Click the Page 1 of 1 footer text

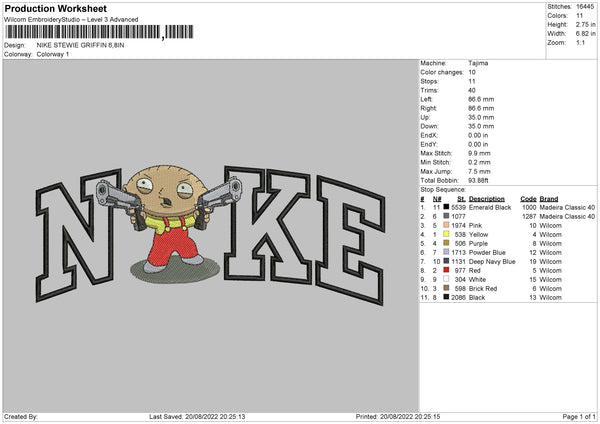(x=579, y=417)
